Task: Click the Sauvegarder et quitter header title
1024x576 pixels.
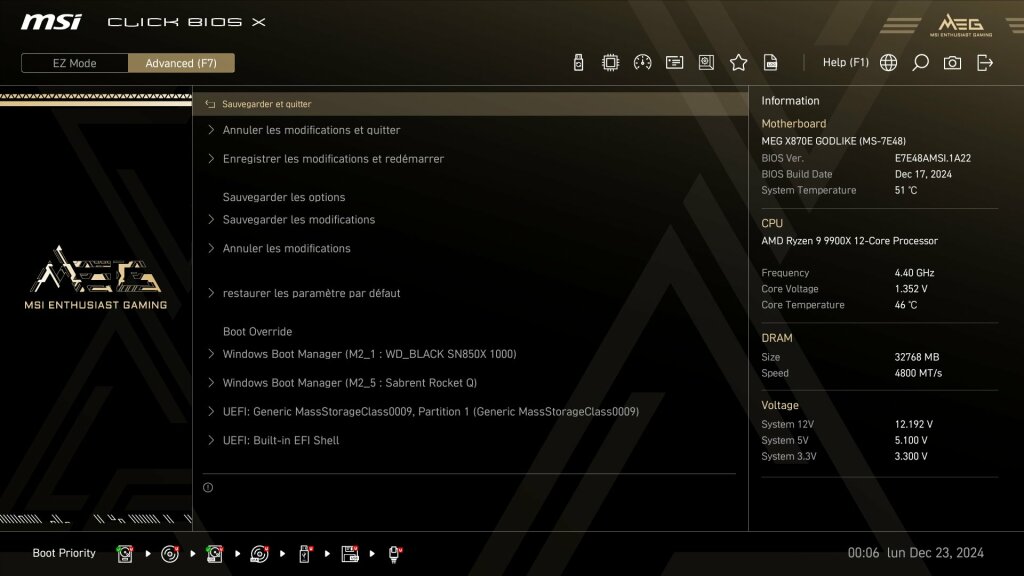Action: [x=266, y=104]
